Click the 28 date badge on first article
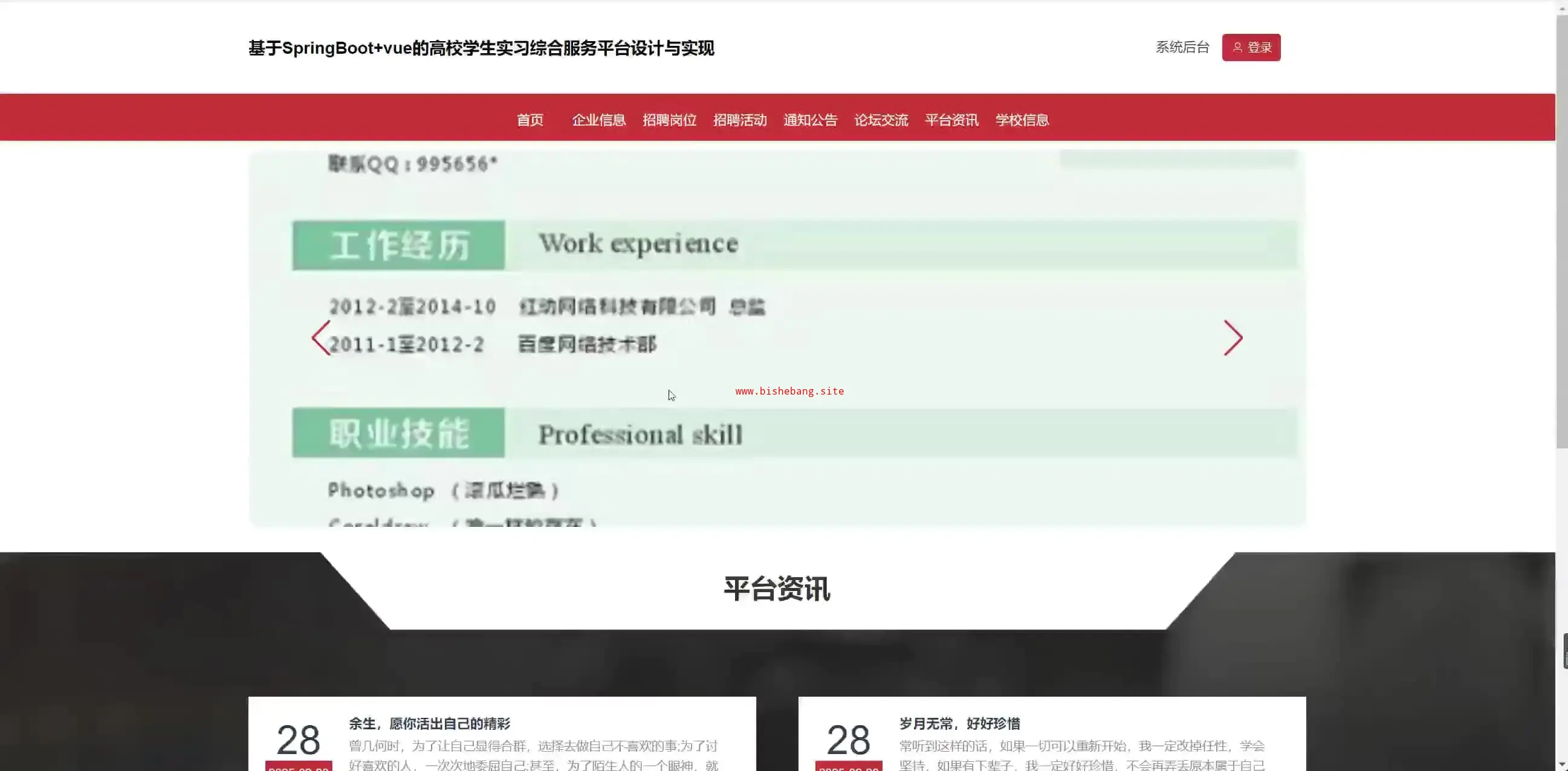This screenshot has width=1568, height=771. pyautogui.click(x=298, y=740)
